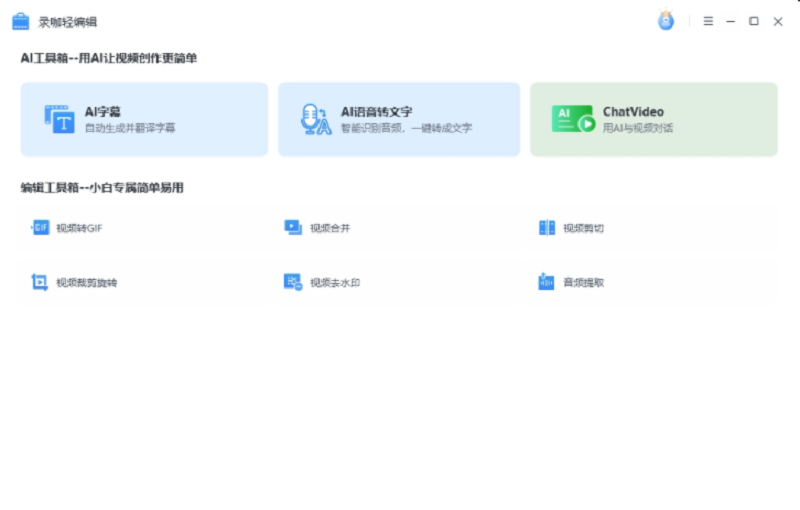Select the 视频去水印 watermark removal icon

coord(293,282)
